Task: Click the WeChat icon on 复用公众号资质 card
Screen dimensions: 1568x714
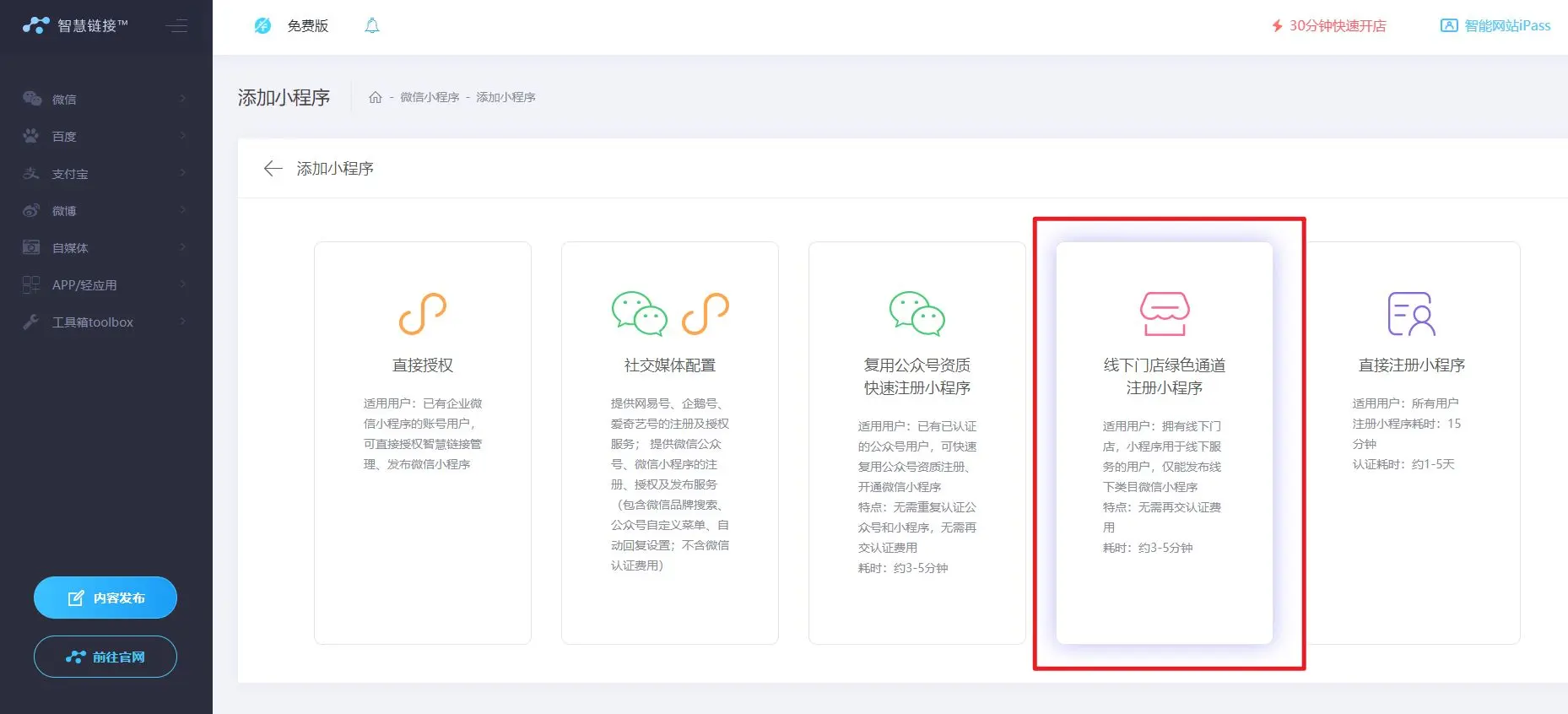Action: 916,314
